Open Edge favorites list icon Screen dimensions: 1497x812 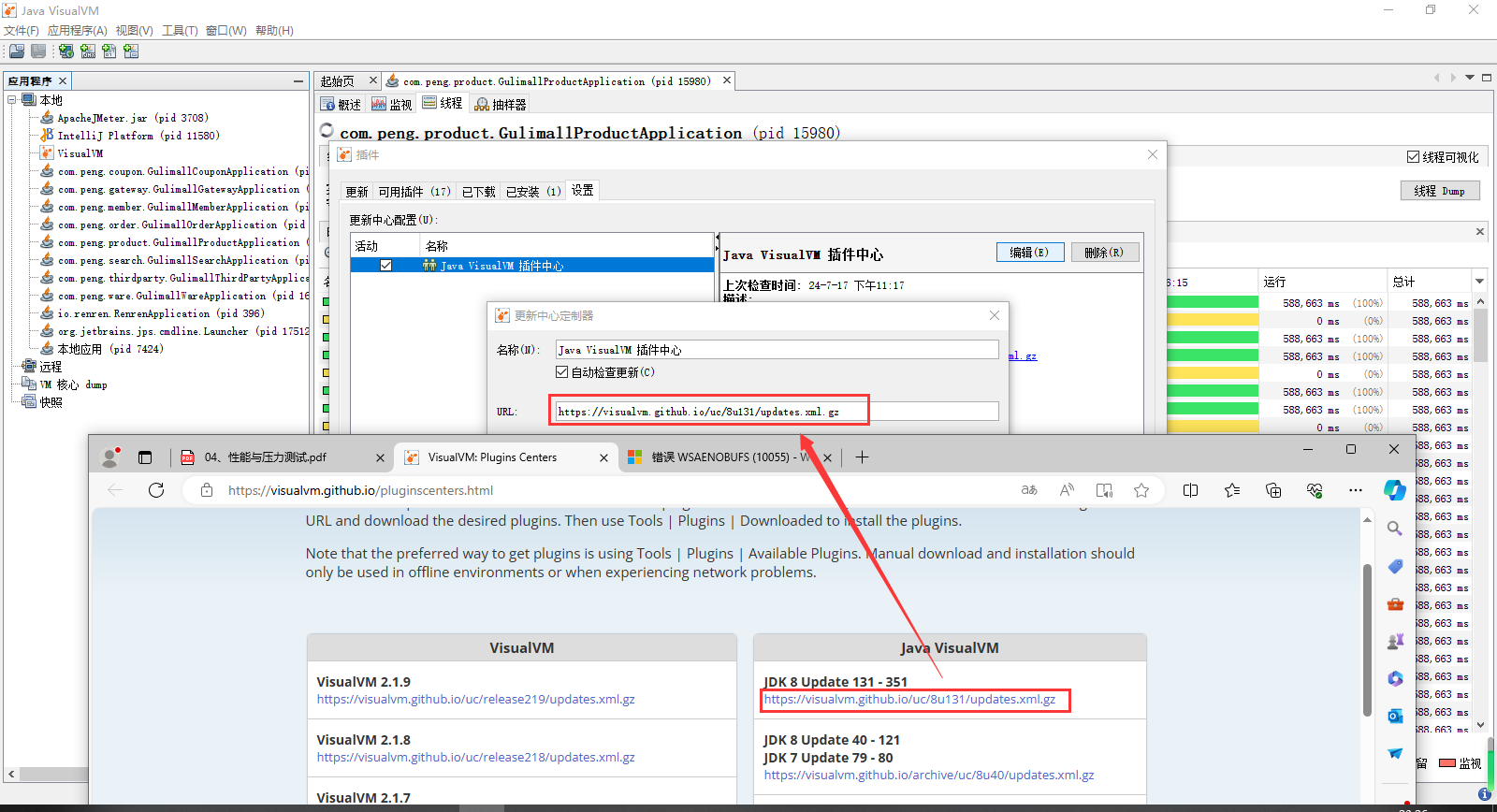click(x=1232, y=490)
